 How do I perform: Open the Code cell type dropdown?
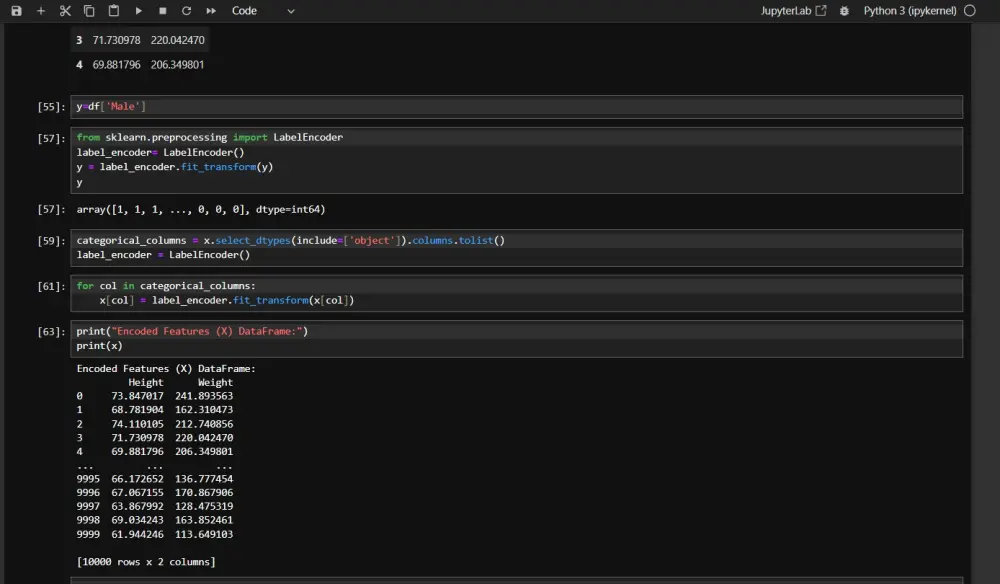(263, 11)
